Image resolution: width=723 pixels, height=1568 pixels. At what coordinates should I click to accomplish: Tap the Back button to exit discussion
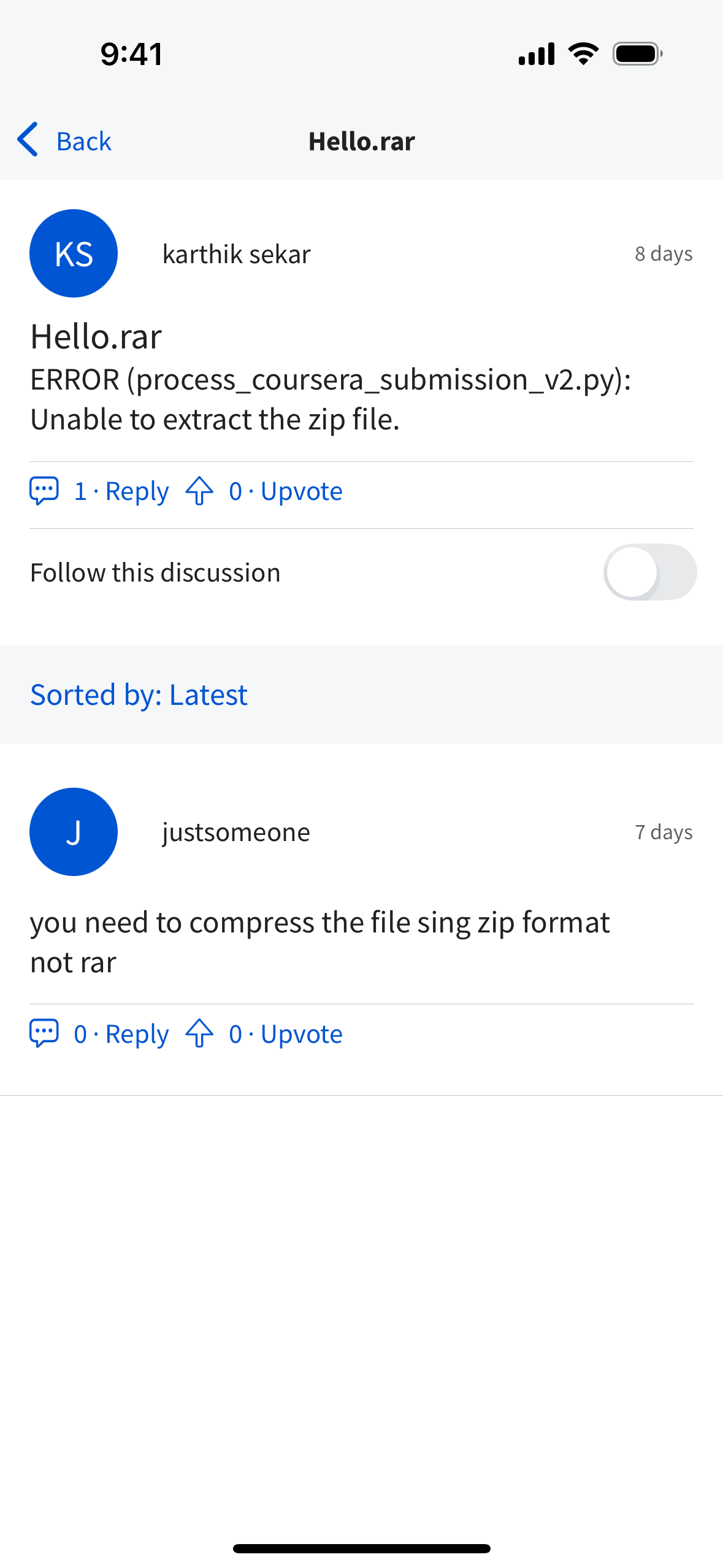pyautogui.click(x=84, y=140)
